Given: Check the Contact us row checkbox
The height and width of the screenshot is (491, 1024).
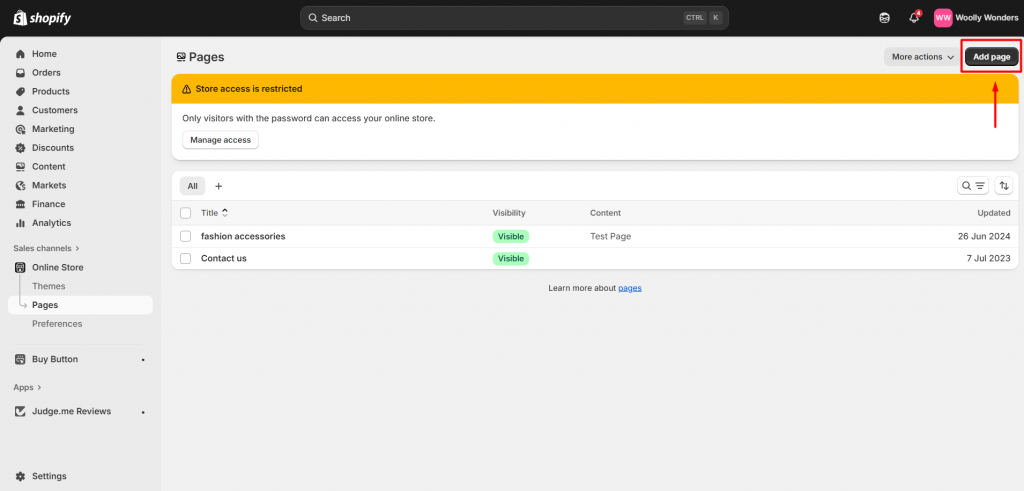Looking at the screenshot, I should [185, 259].
